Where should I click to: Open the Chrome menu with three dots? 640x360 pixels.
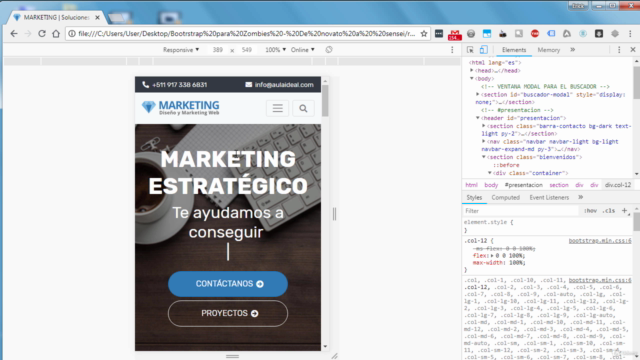(631, 34)
